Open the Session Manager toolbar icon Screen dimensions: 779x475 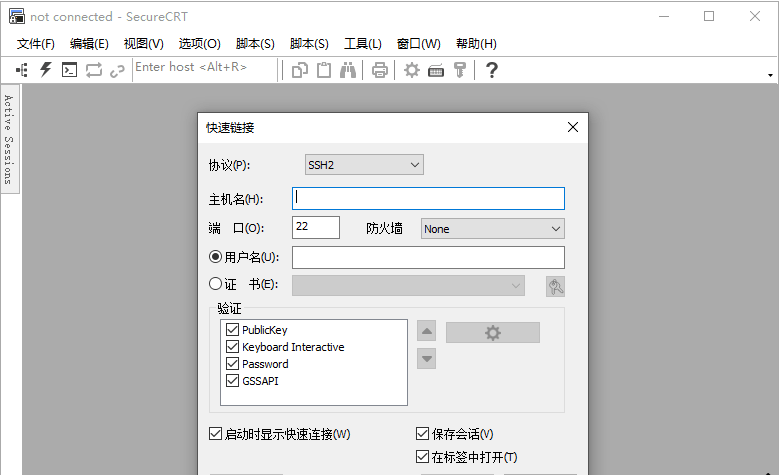point(21,69)
